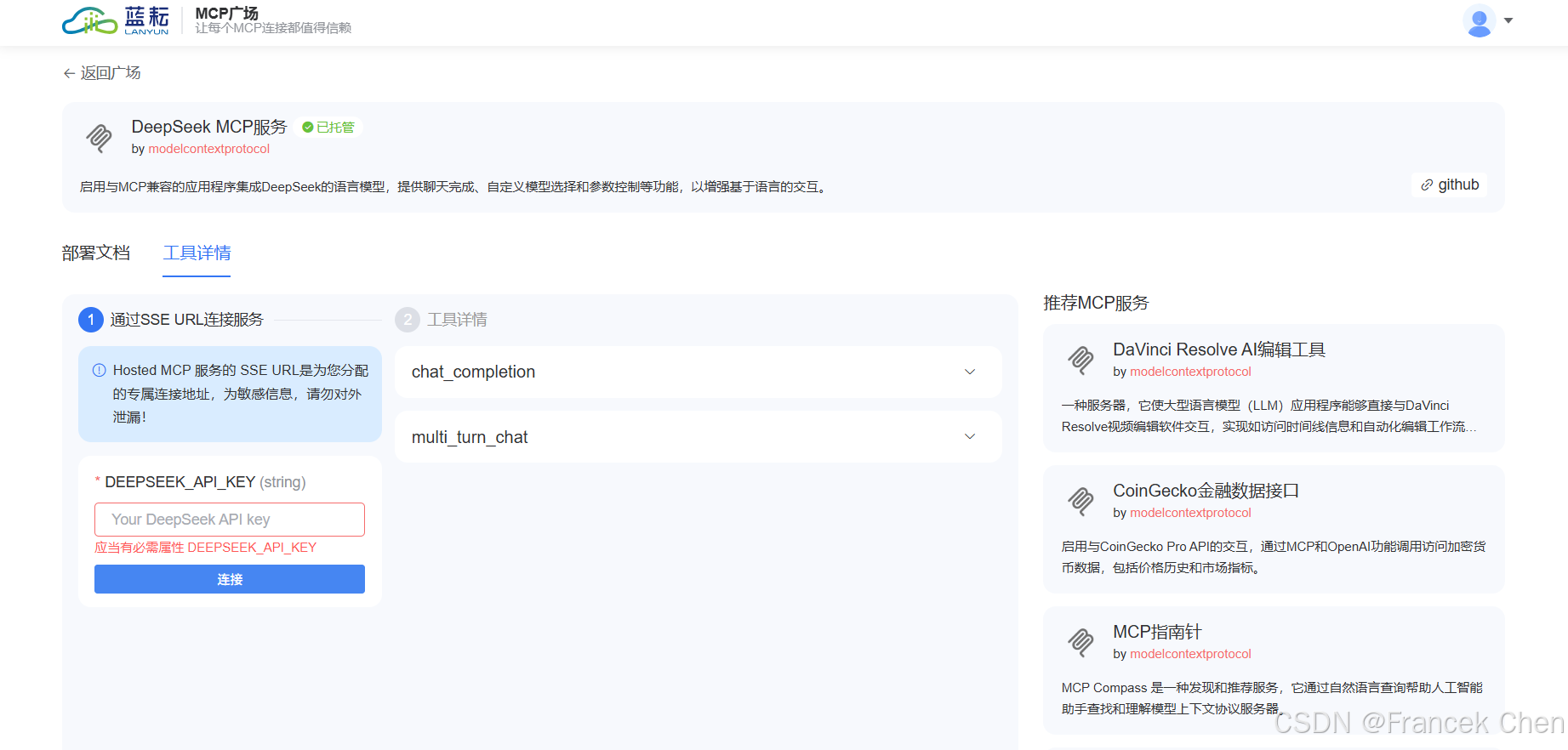Click the CoinGecko金融数据接口 card icon
The image size is (1568, 750).
tap(1081, 501)
